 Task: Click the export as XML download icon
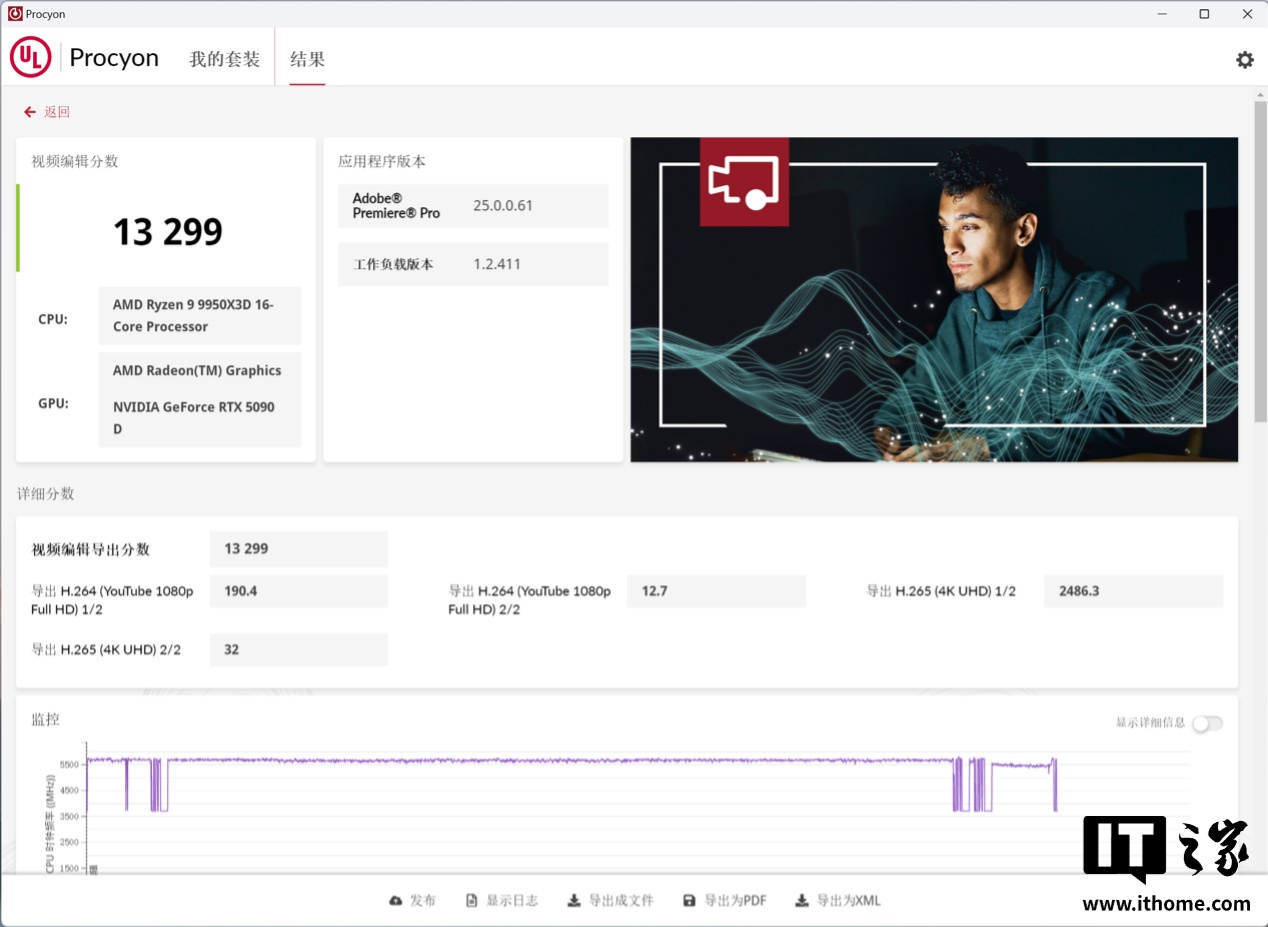click(x=802, y=901)
